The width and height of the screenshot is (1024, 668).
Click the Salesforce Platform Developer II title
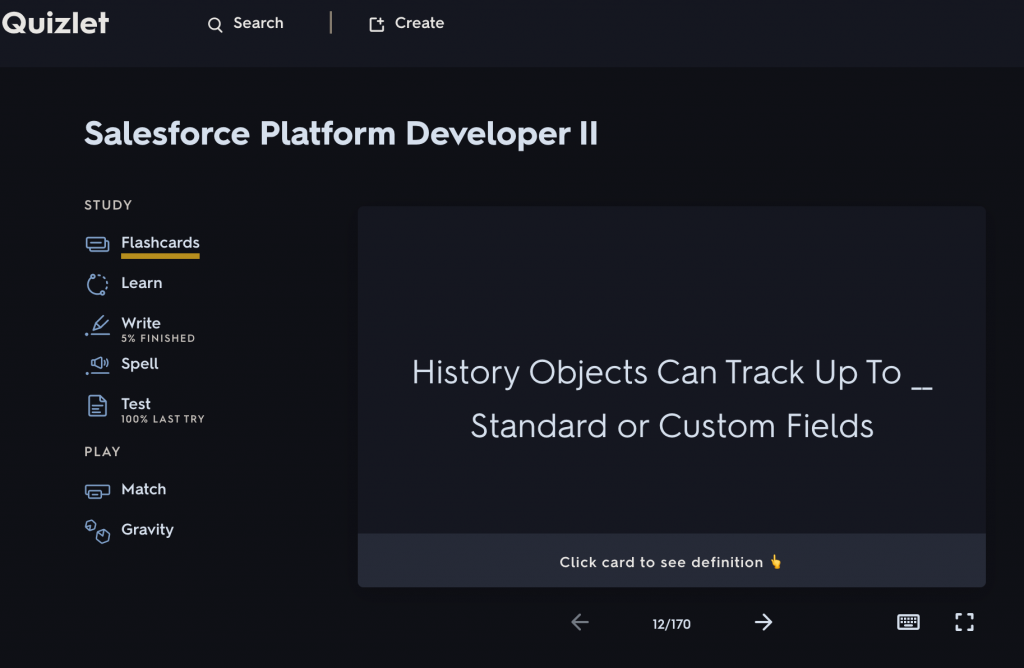tap(341, 134)
